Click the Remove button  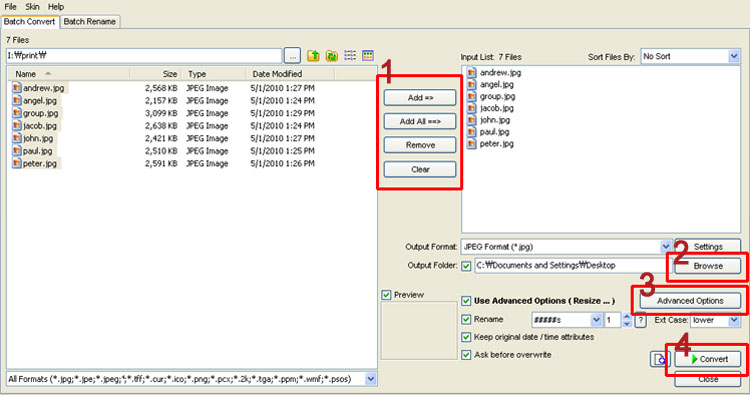pos(420,145)
